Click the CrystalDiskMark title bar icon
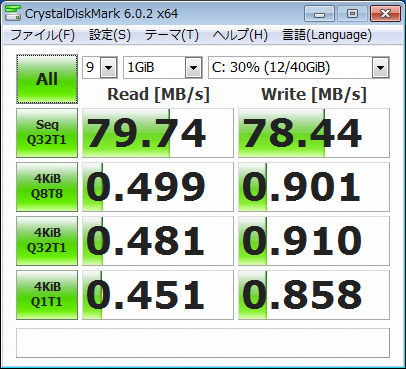The image size is (406, 369). (x=13, y=14)
